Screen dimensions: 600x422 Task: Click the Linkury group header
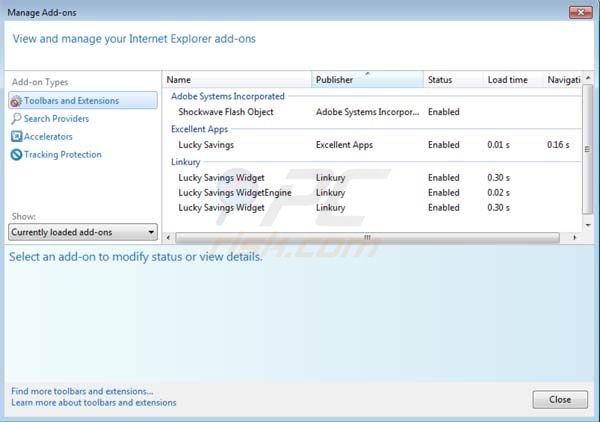186,162
